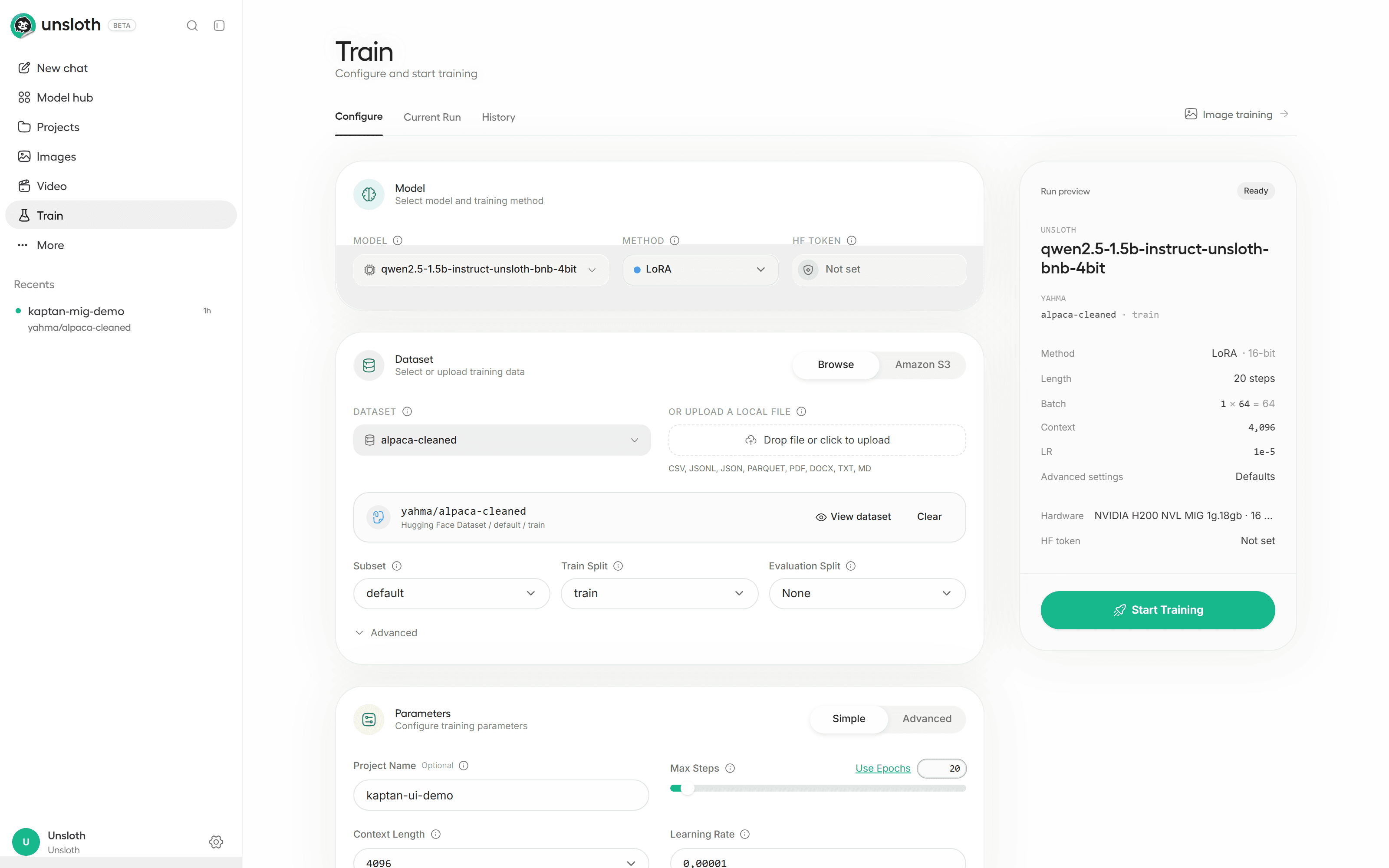Expand Advanced dataset options
Viewport: 1389px width, 868px height.
386,633
